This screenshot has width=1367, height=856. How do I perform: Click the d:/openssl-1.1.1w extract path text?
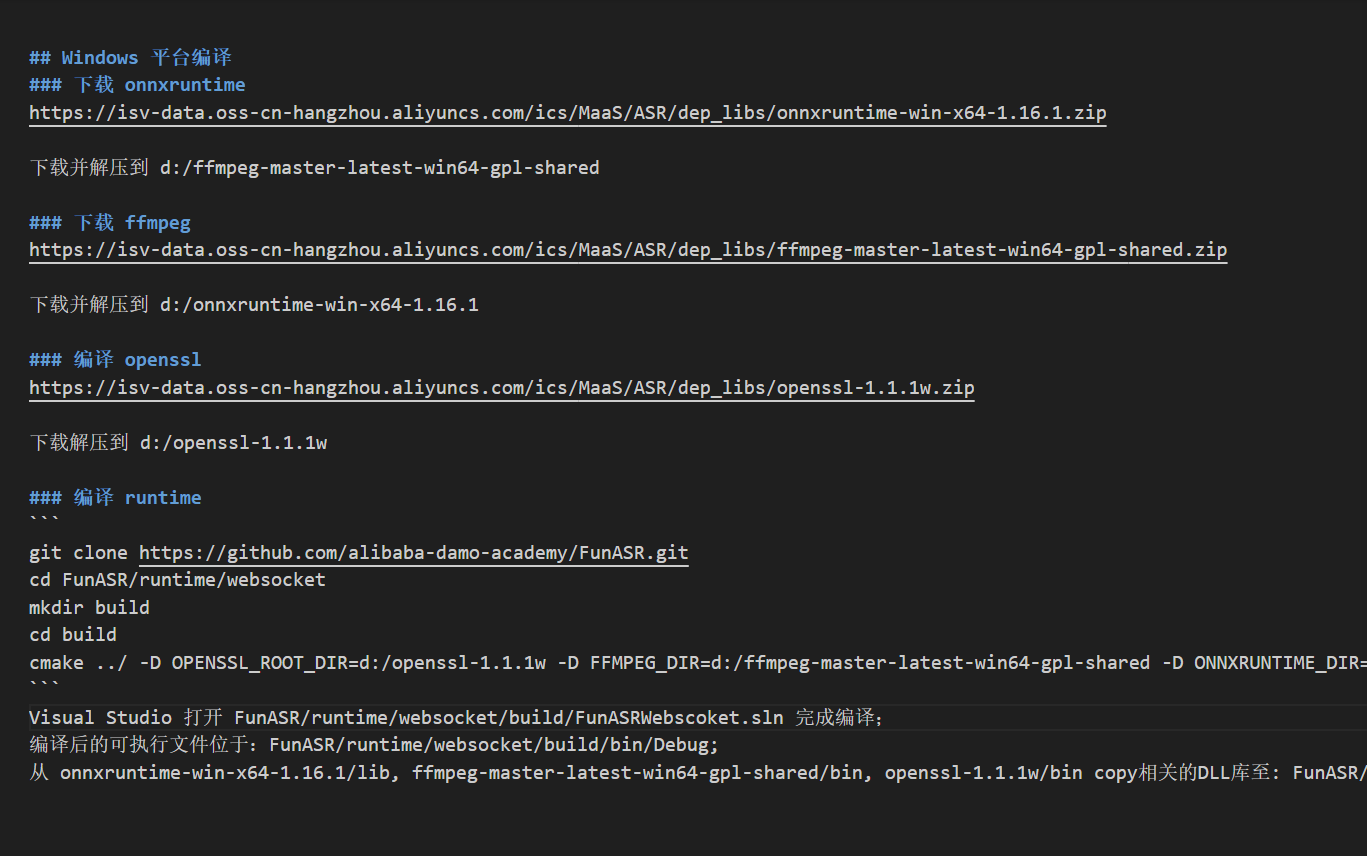pyautogui.click(x=233, y=443)
